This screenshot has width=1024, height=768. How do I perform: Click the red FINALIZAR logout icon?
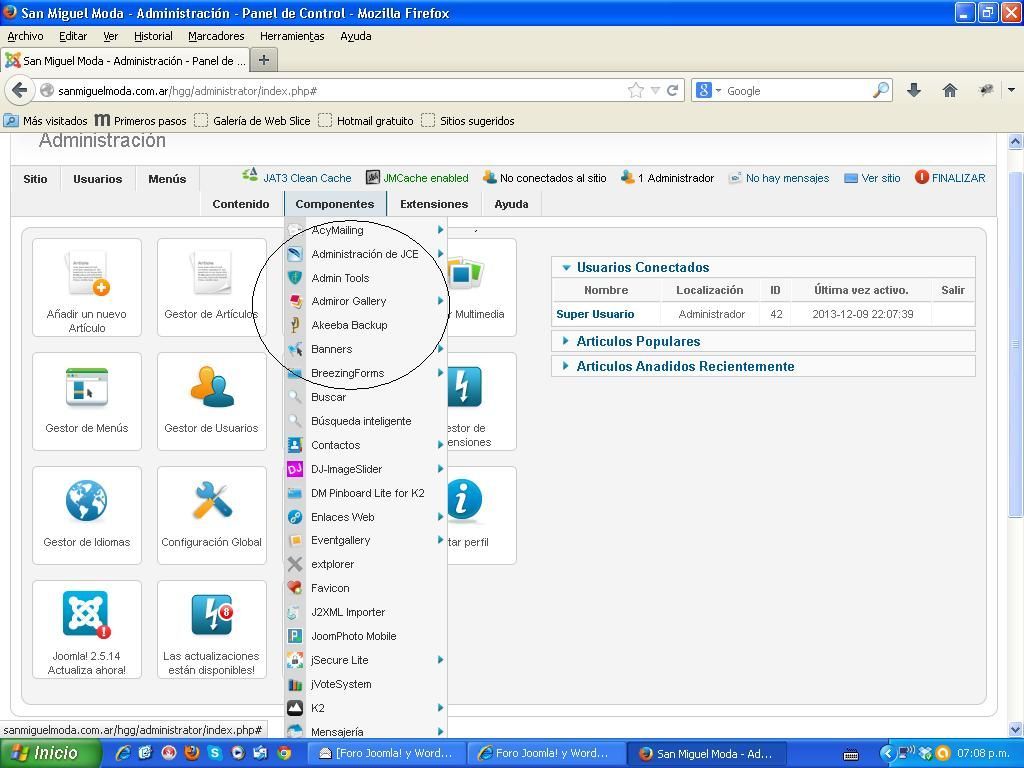pos(921,178)
